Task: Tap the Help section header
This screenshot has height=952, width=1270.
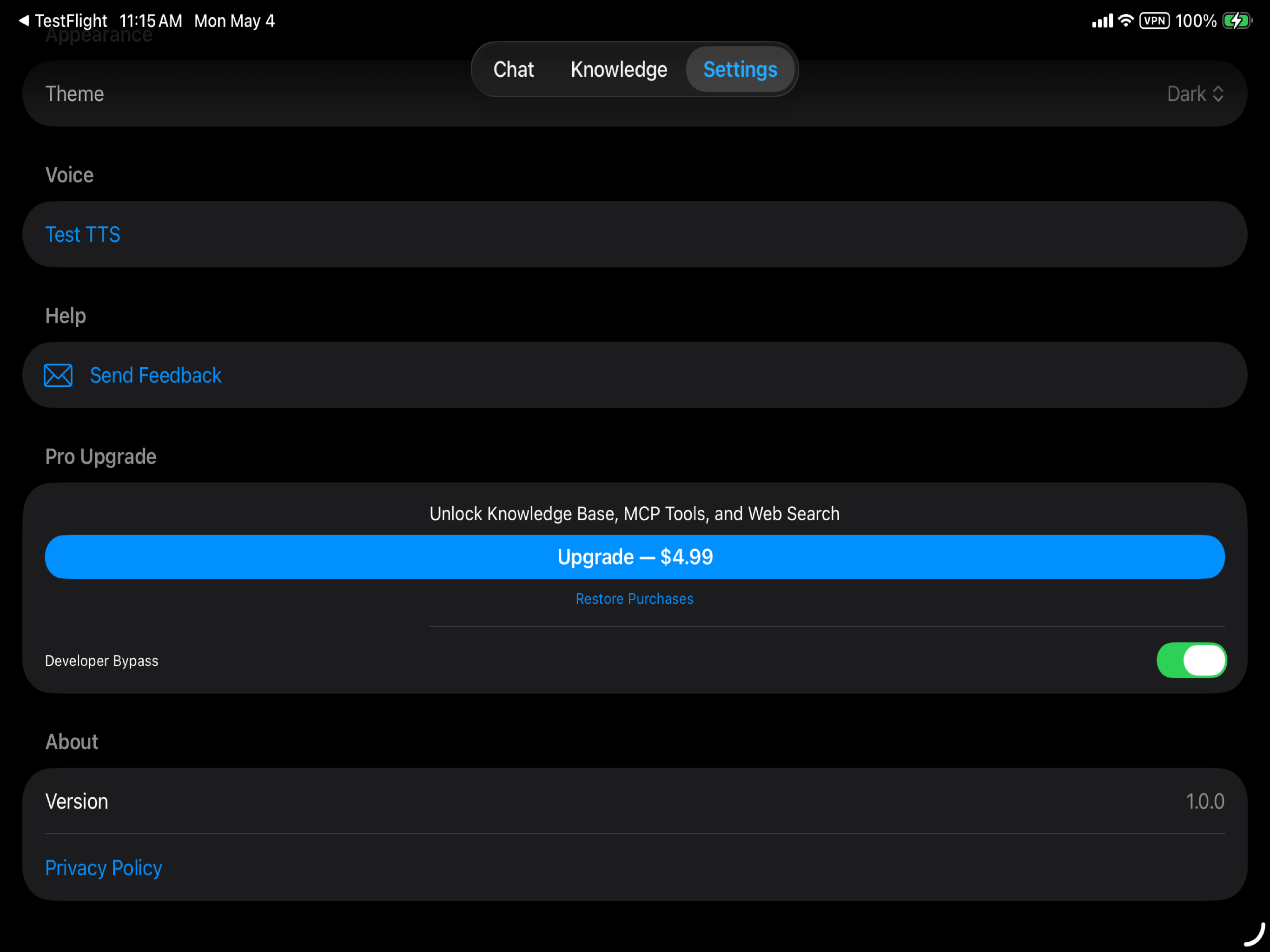Action: [66, 316]
